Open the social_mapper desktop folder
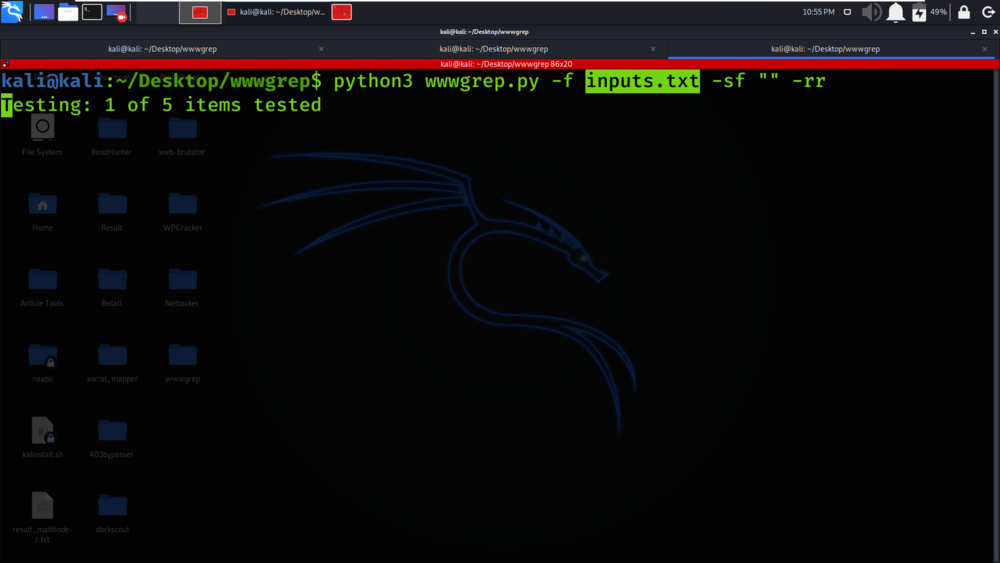1000x563 pixels. 112,362
